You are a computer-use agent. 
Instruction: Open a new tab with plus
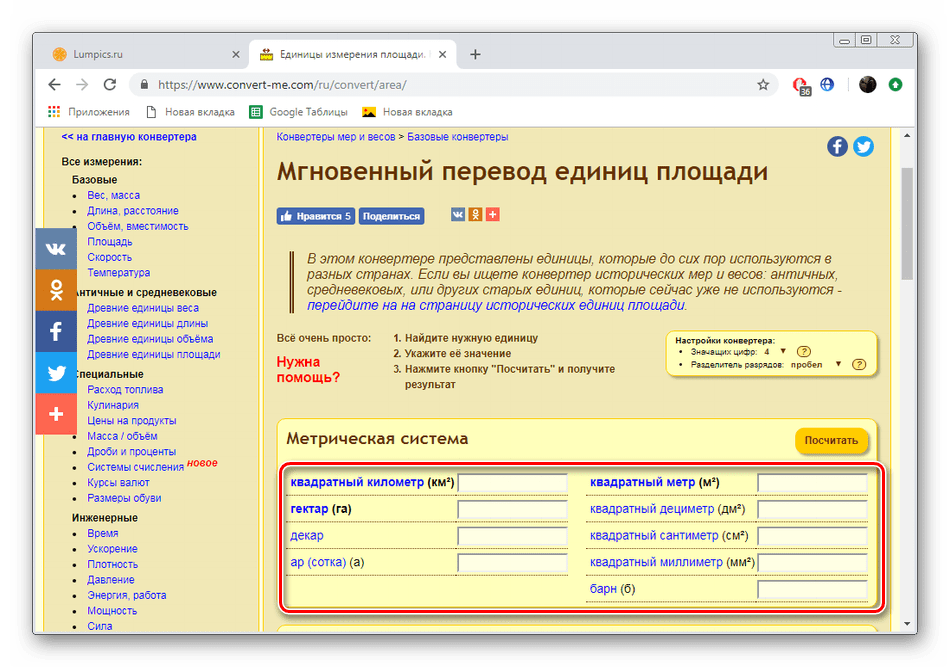pos(476,55)
